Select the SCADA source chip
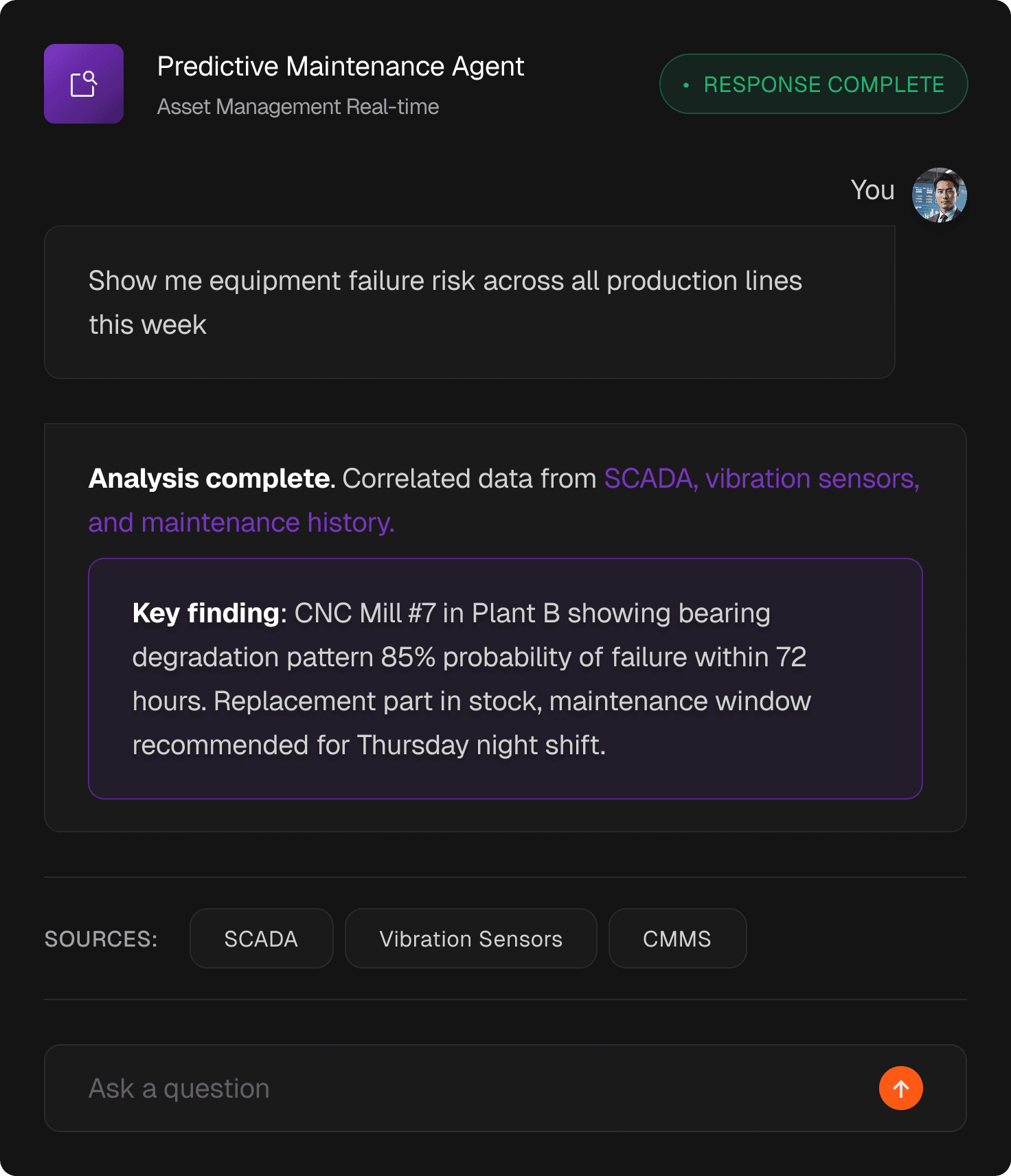The width and height of the screenshot is (1011, 1176). 261,938
